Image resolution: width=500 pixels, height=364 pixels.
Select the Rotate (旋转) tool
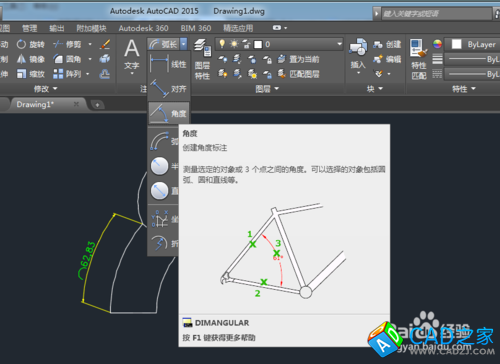pos(31,44)
